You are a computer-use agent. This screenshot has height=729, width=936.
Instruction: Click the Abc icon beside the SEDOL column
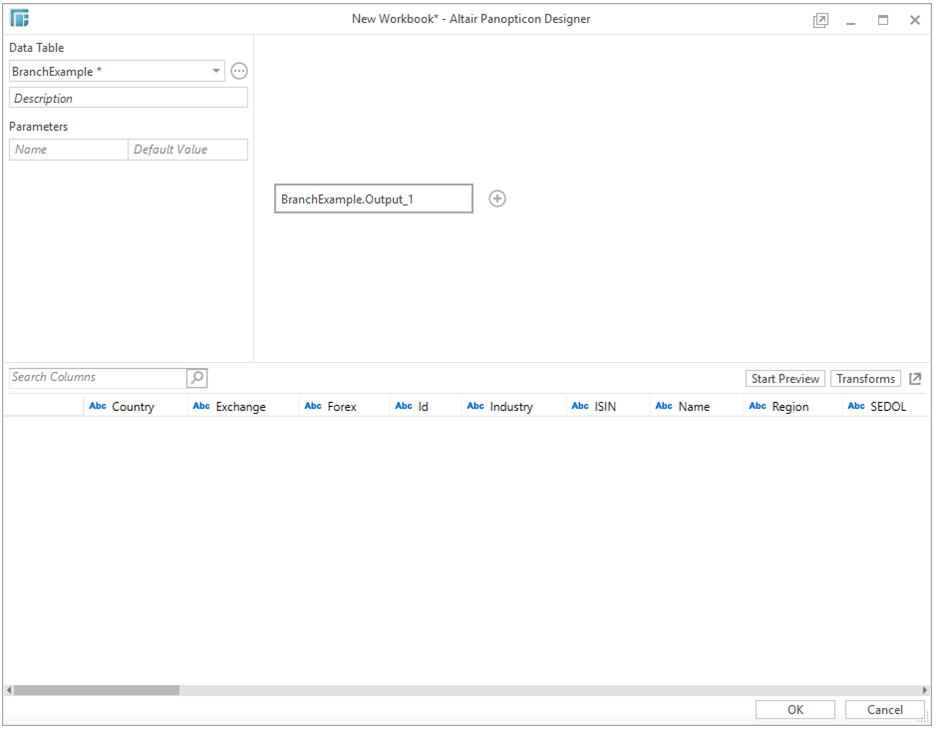[857, 405]
